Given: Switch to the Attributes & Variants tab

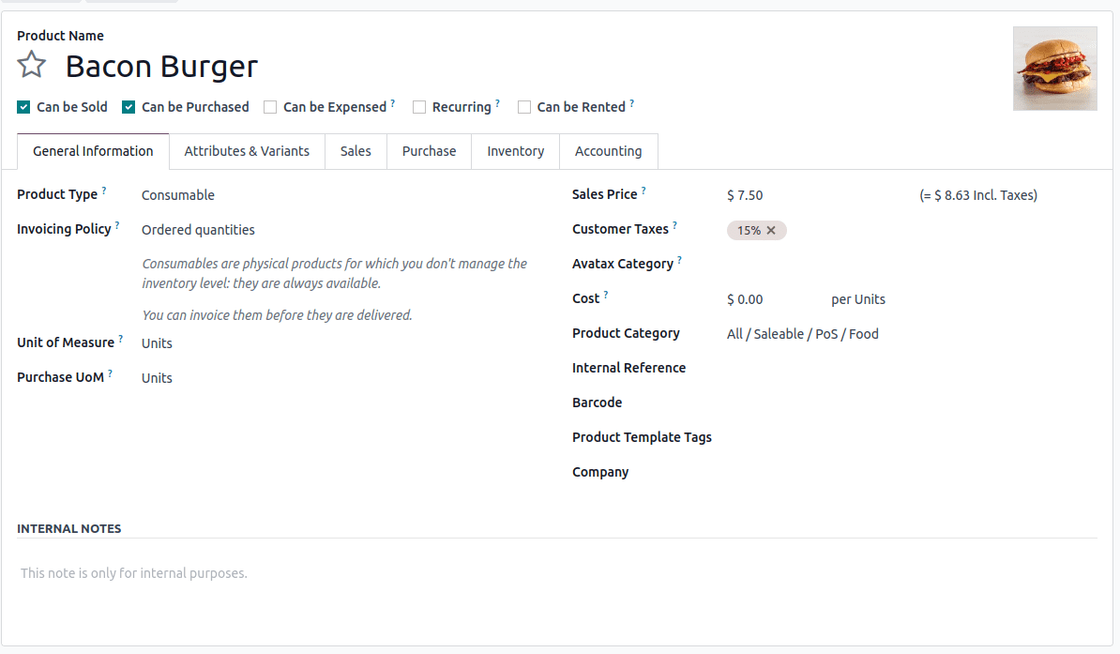Looking at the screenshot, I should pyautogui.click(x=247, y=151).
